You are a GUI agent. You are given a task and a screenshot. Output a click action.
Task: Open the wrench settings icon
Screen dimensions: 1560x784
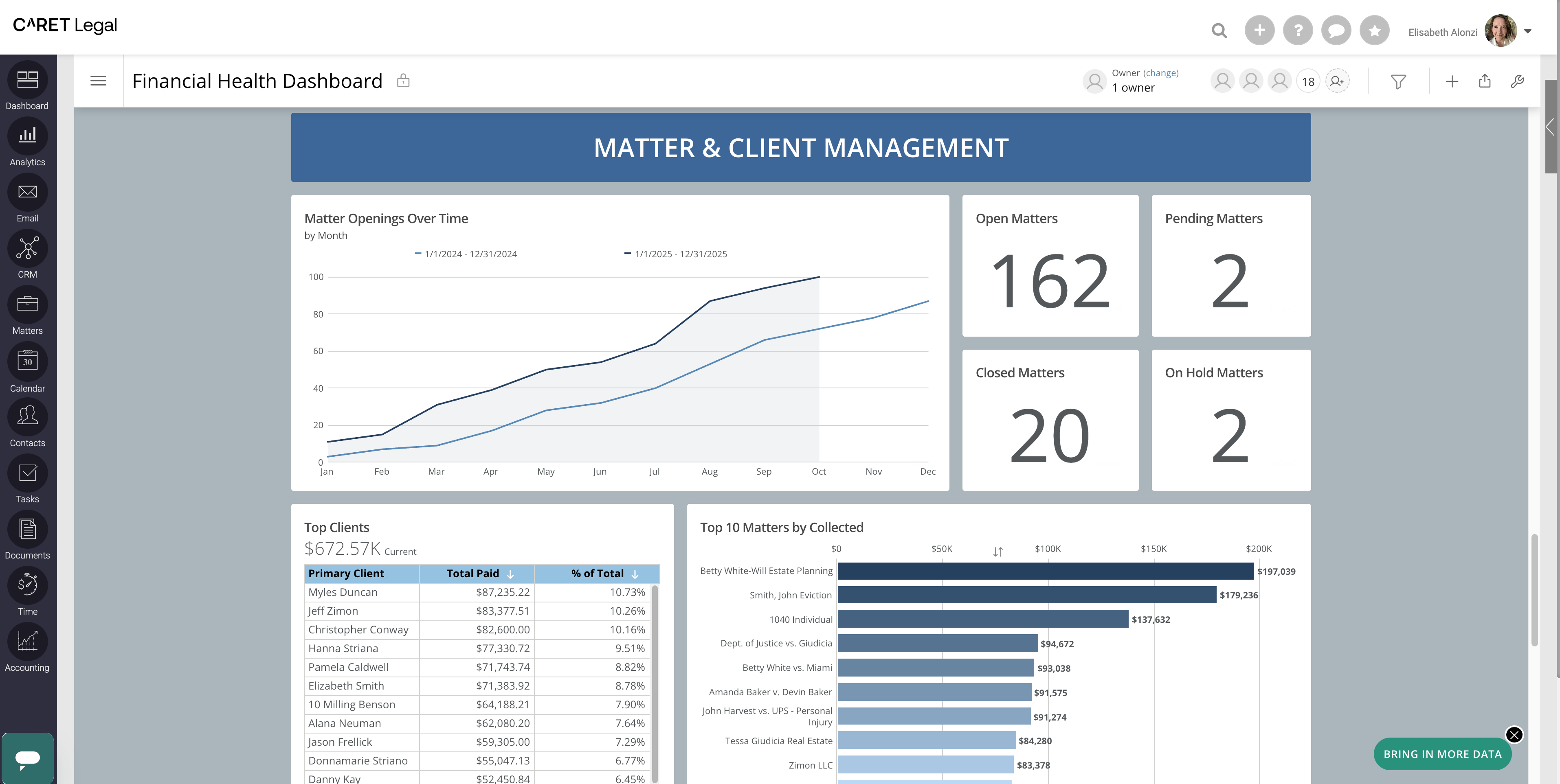[x=1517, y=81]
